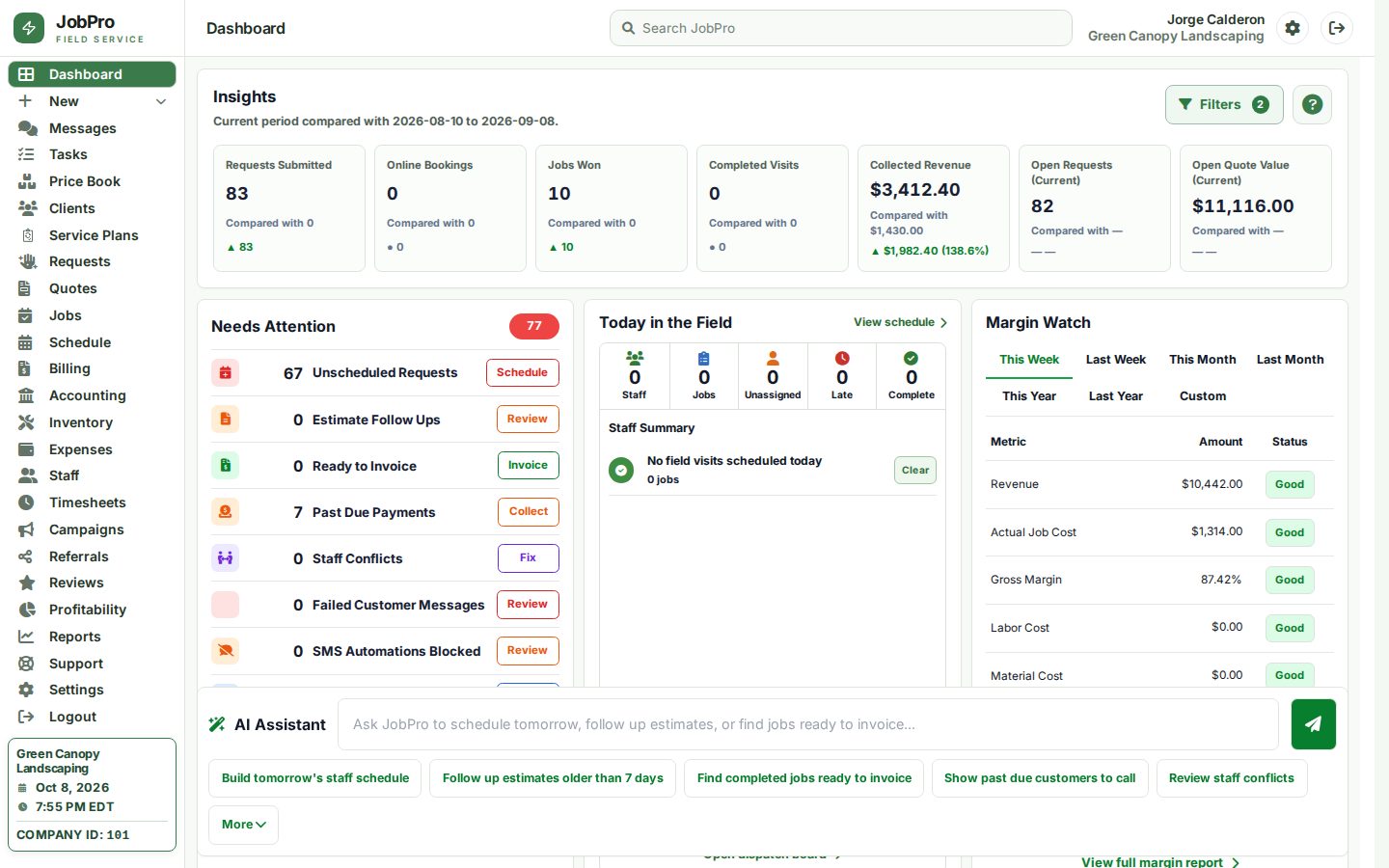
Task: Click the Clients people icon in sidebar
Action: (x=27, y=208)
